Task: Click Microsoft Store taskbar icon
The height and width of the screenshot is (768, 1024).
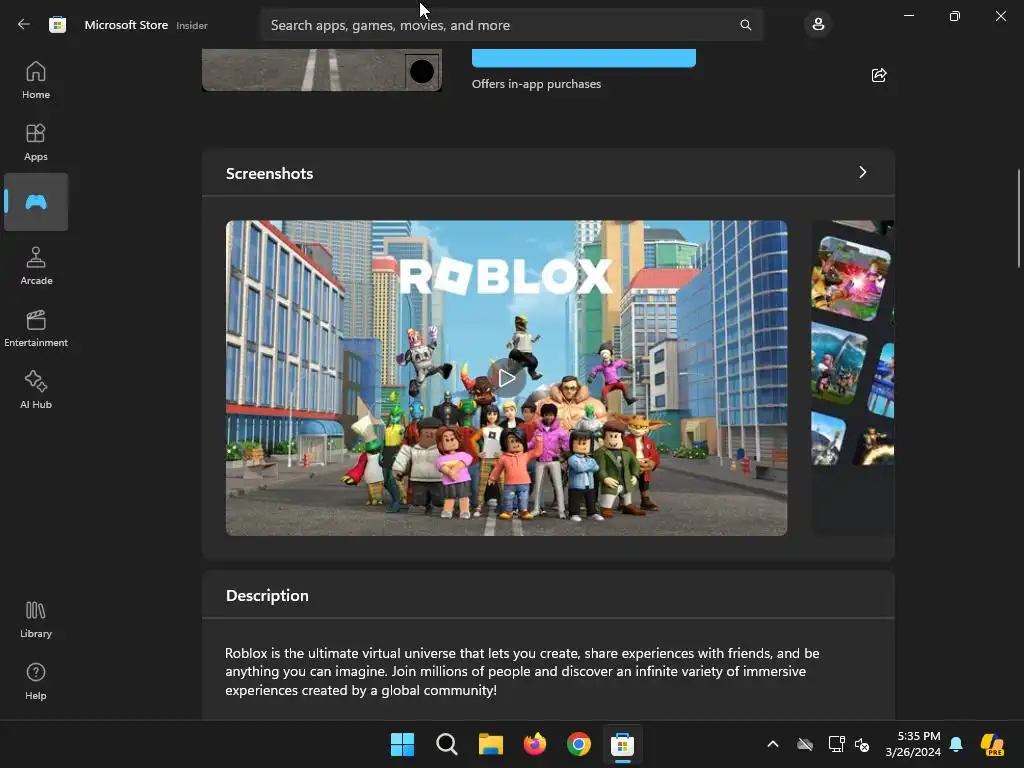Action: pyautogui.click(x=622, y=744)
